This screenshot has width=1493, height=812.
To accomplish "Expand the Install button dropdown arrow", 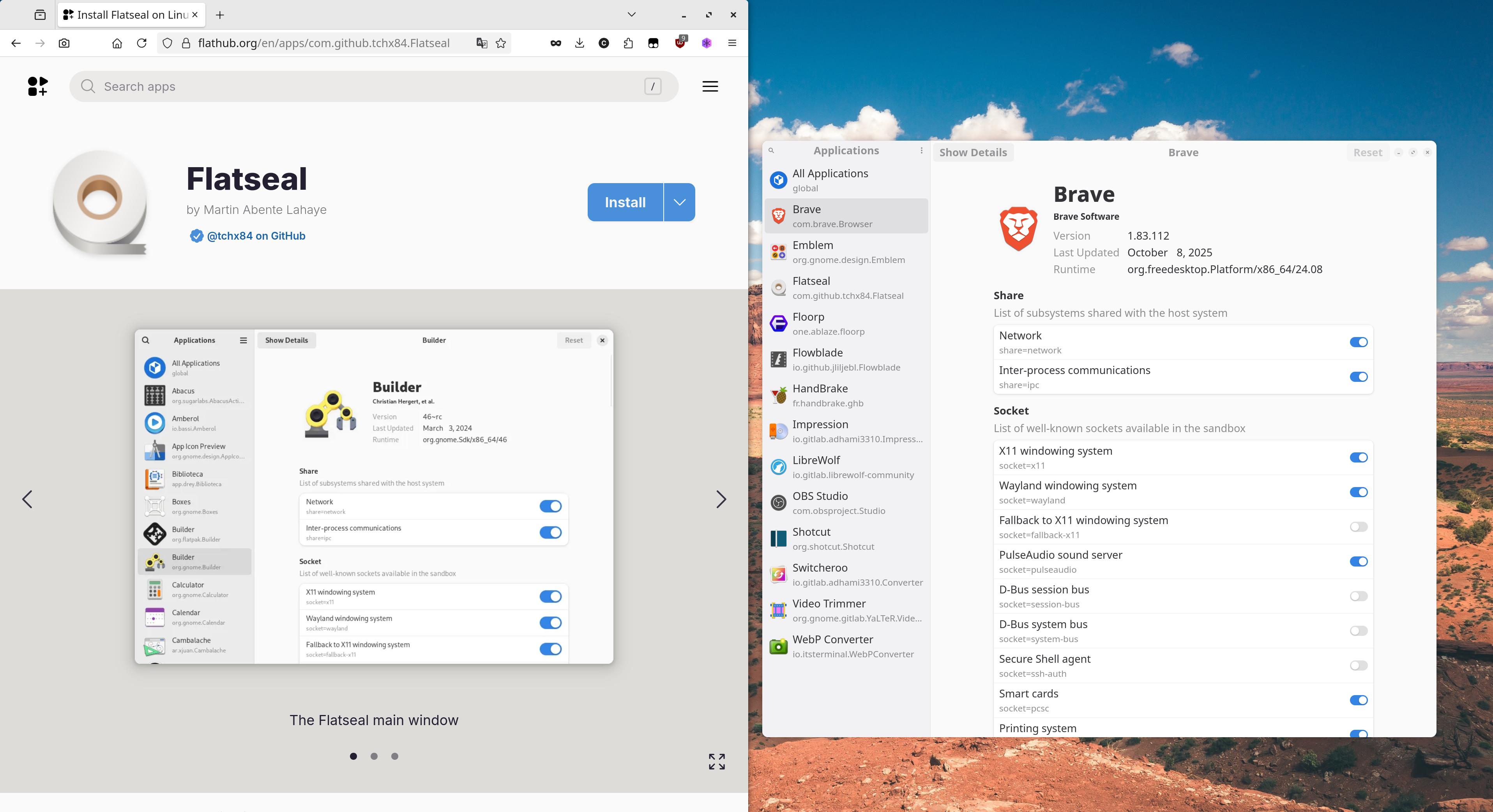I will pos(679,202).
